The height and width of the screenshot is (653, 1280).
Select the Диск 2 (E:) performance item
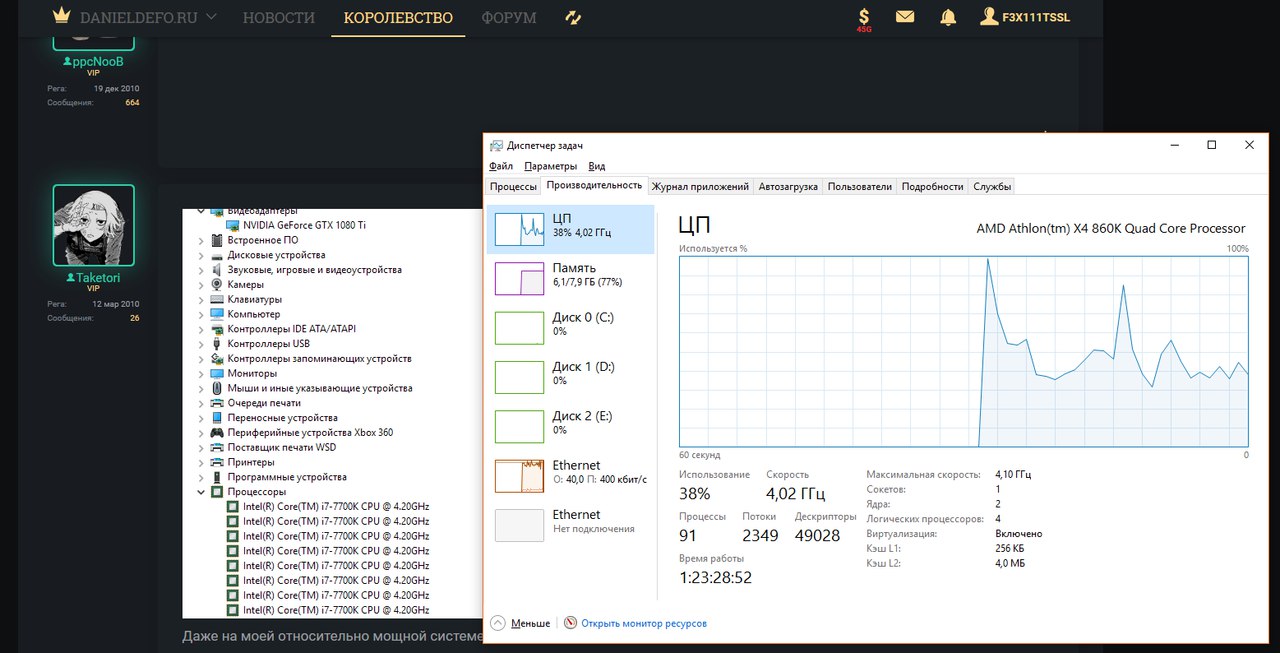[571, 427]
